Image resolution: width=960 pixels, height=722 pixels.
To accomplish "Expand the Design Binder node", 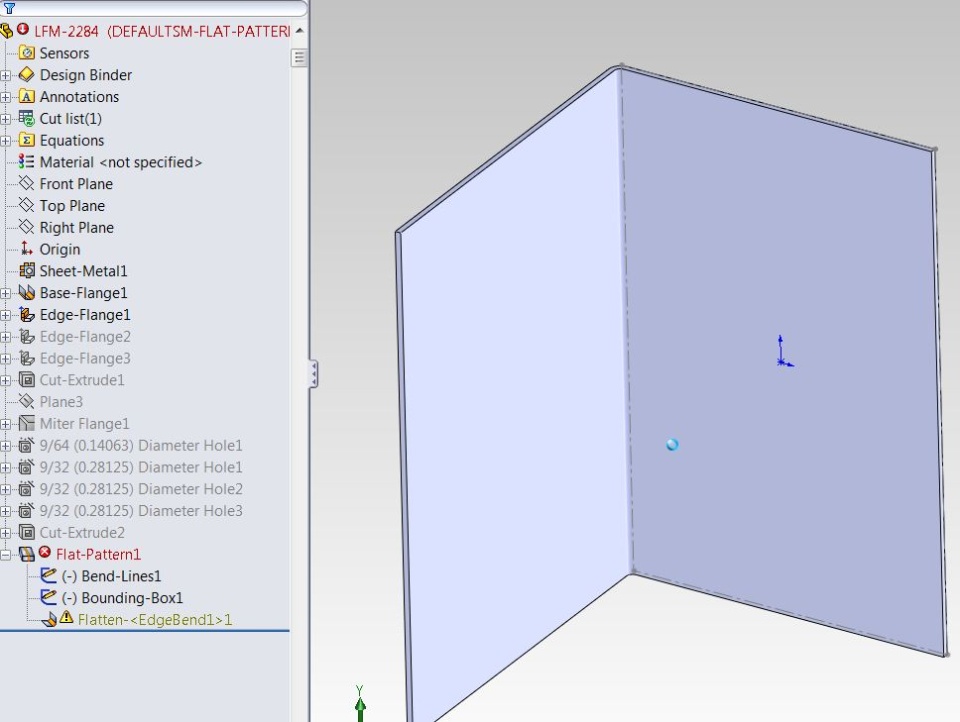I will point(6,75).
